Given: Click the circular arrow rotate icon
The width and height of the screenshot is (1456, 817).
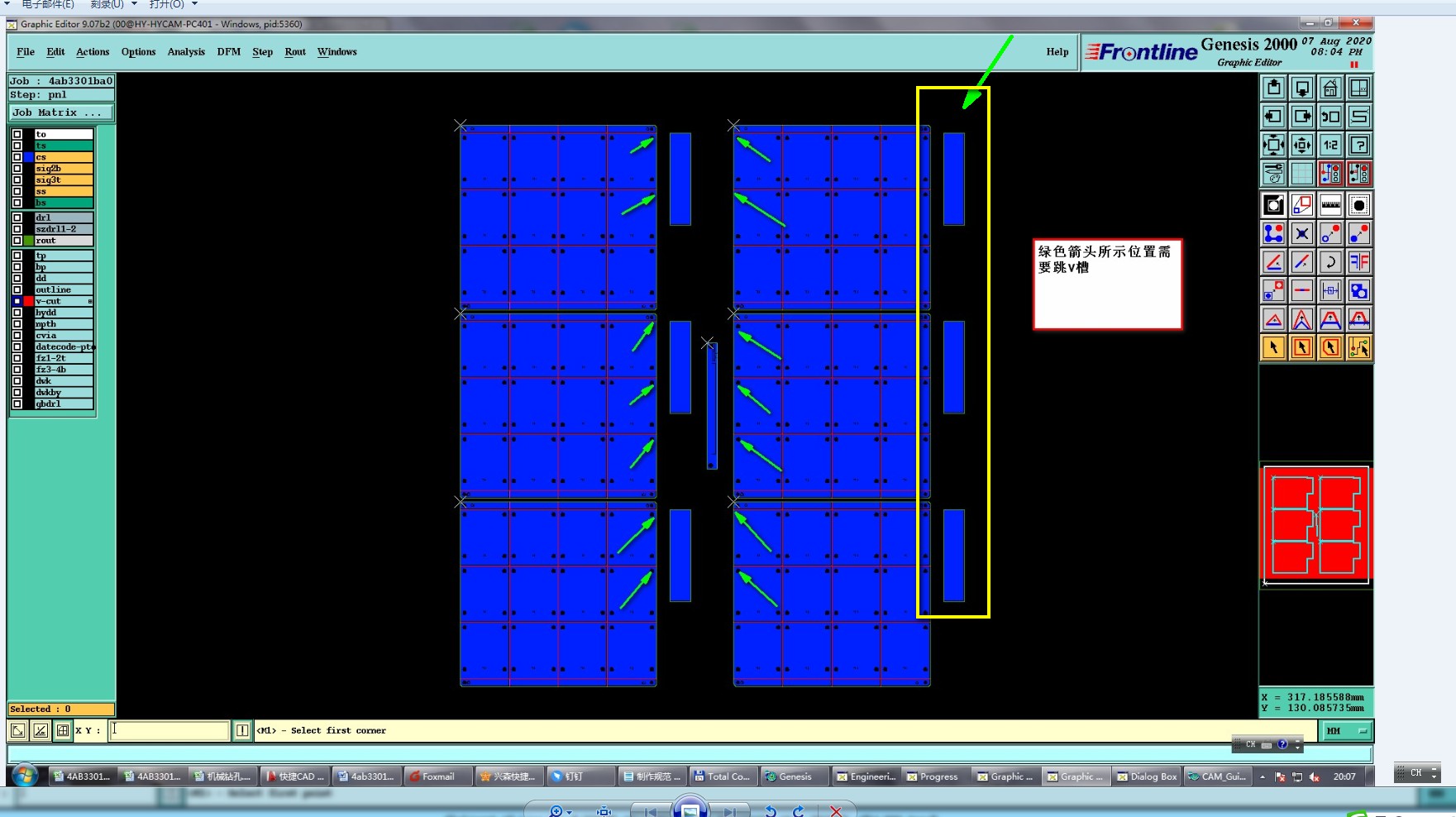Looking at the screenshot, I should 1330,262.
